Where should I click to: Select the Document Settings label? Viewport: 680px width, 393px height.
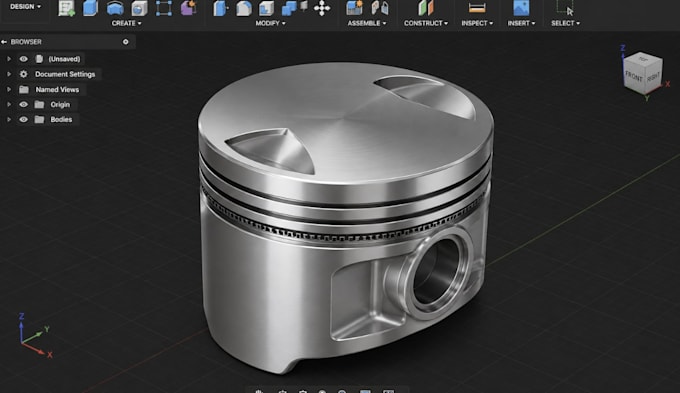click(x=65, y=74)
